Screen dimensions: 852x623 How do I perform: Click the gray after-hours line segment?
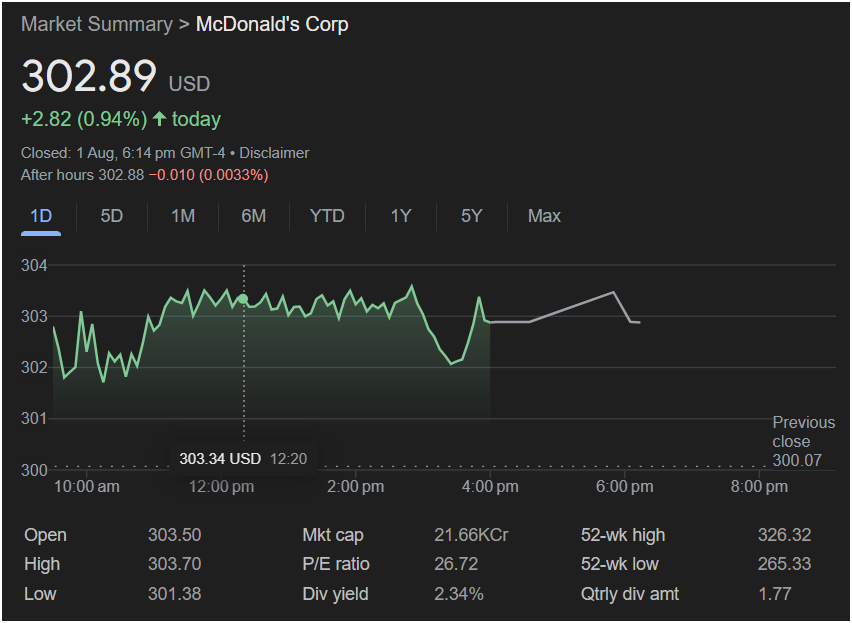coord(570,308)
